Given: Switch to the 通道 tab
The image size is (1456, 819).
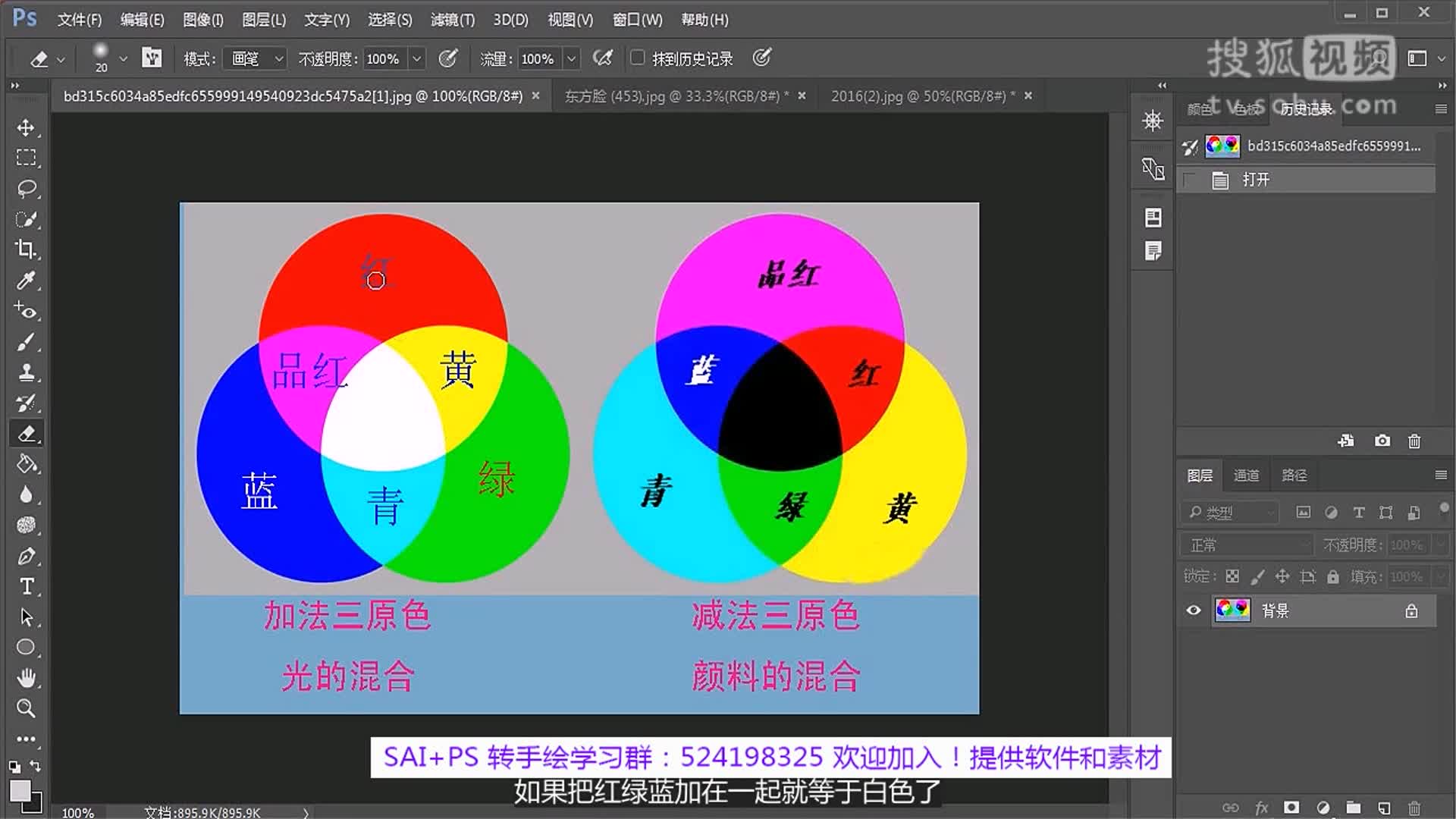Looking at the screenshot, I should click(1247, 475).
